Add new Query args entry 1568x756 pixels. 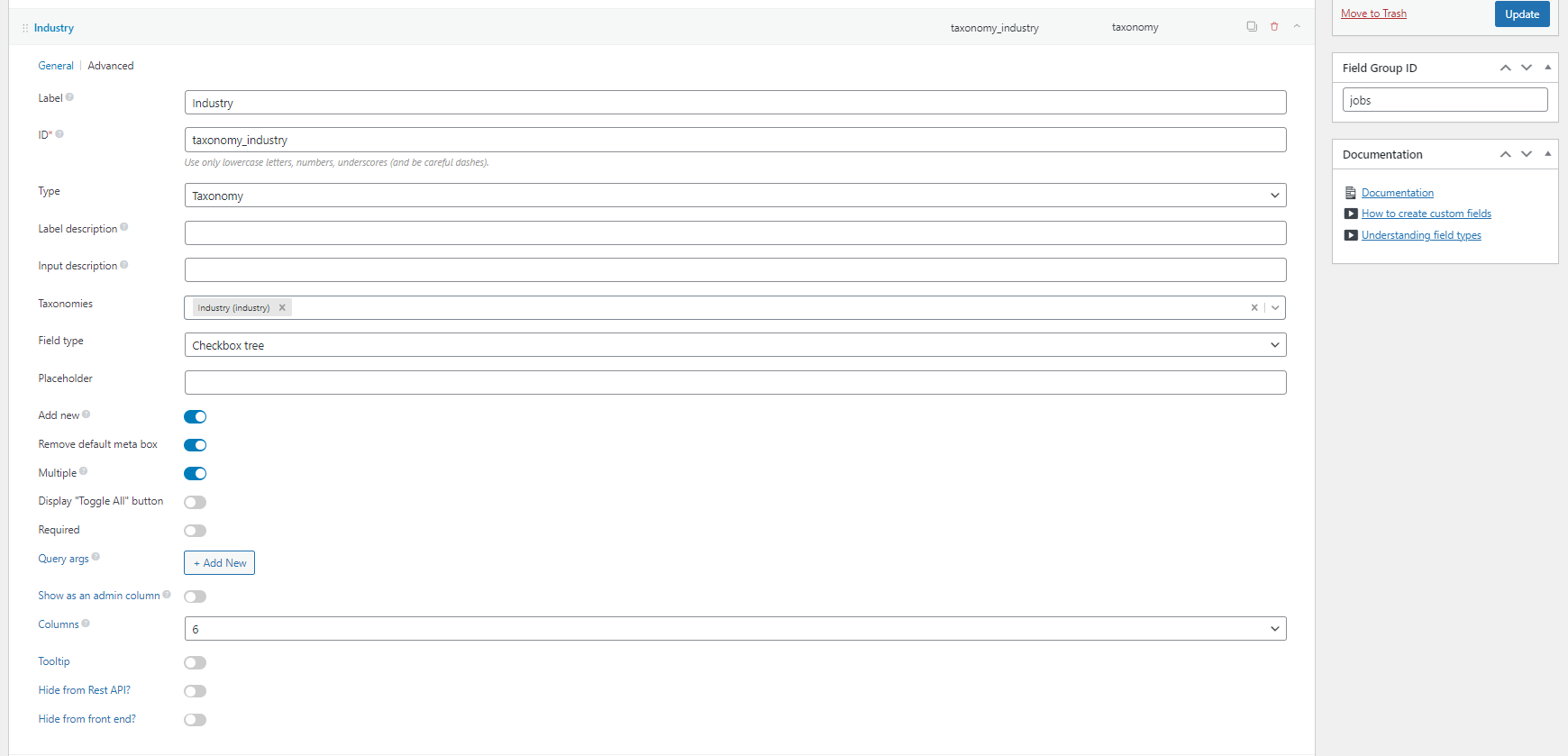tap(220, 563)
